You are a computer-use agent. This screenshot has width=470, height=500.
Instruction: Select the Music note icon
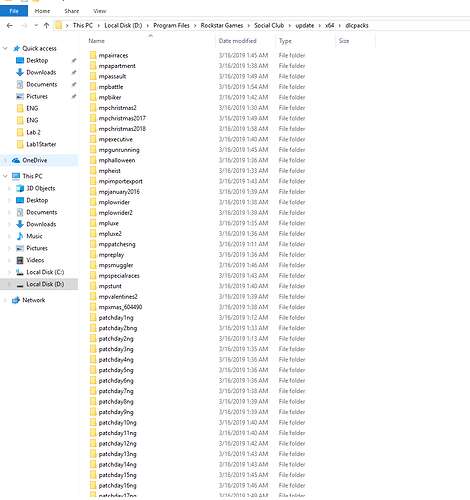(x=20, y=236)
